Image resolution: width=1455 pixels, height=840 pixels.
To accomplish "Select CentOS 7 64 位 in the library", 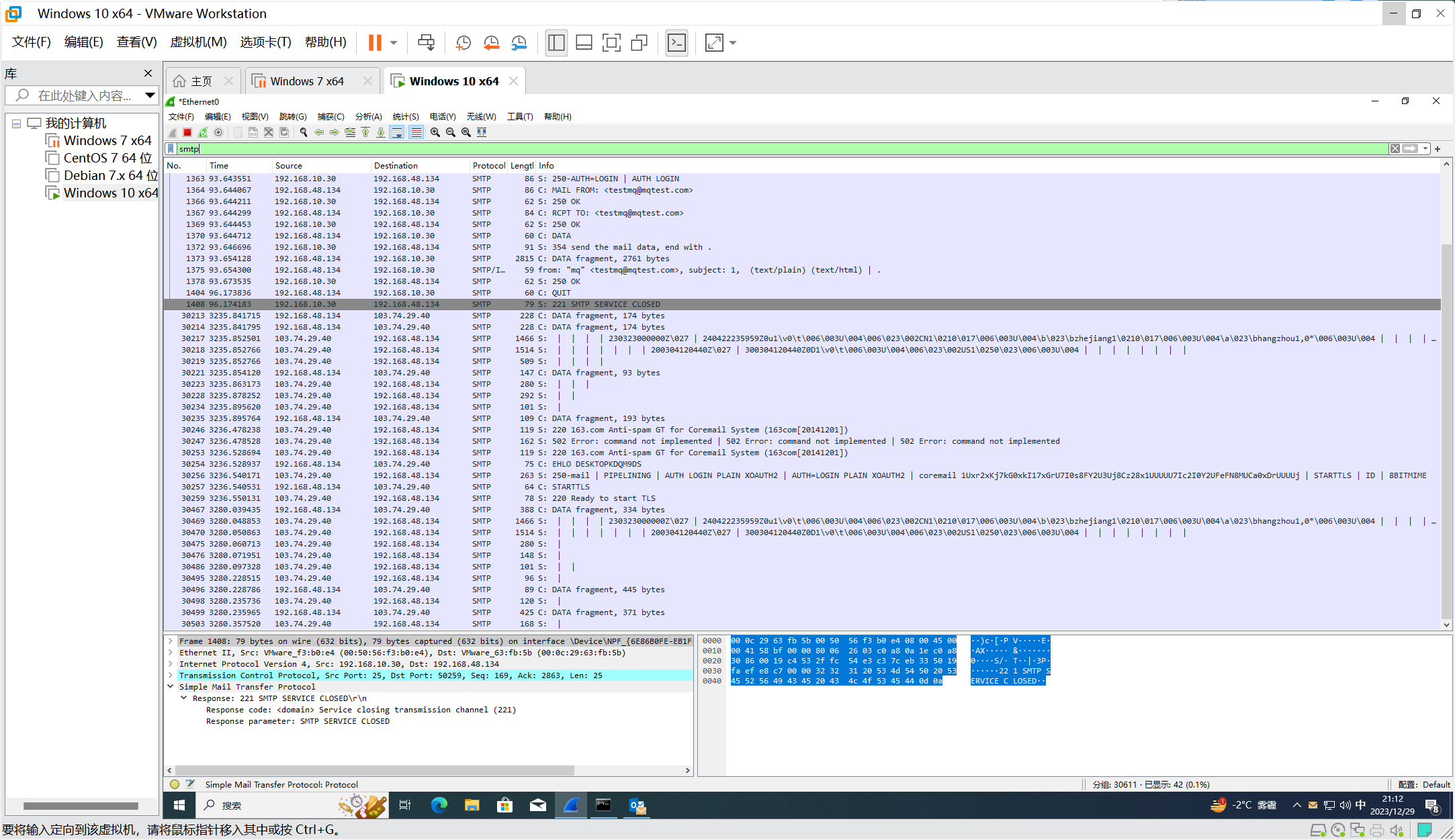I will click(x=107, y=158).
